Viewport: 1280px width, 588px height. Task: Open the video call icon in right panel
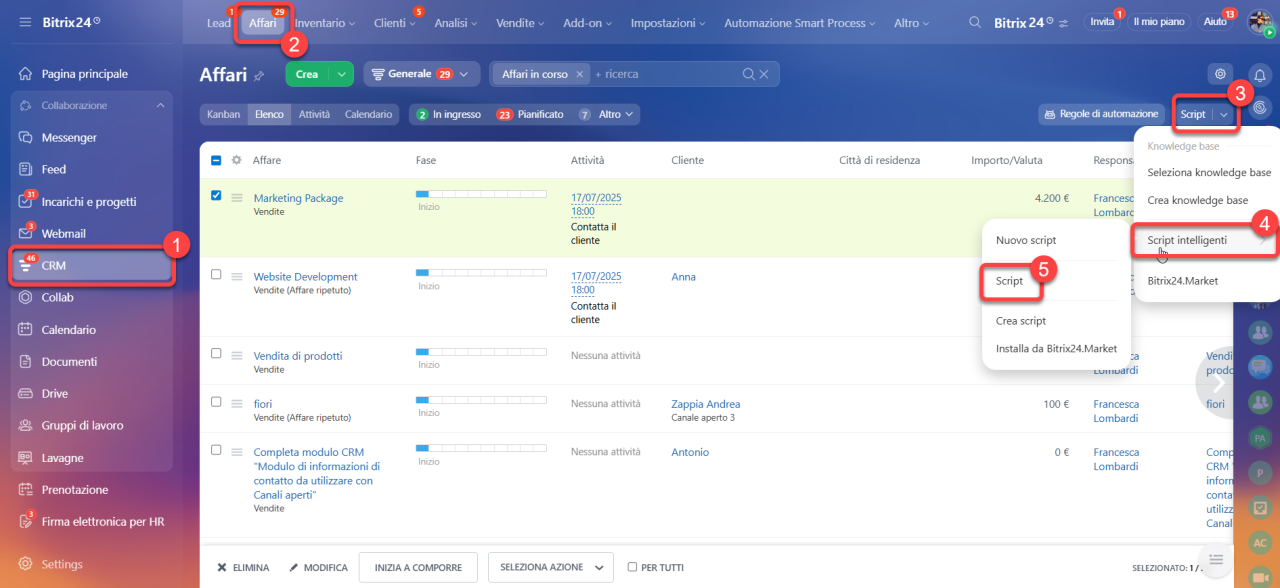coord(1260,576)
